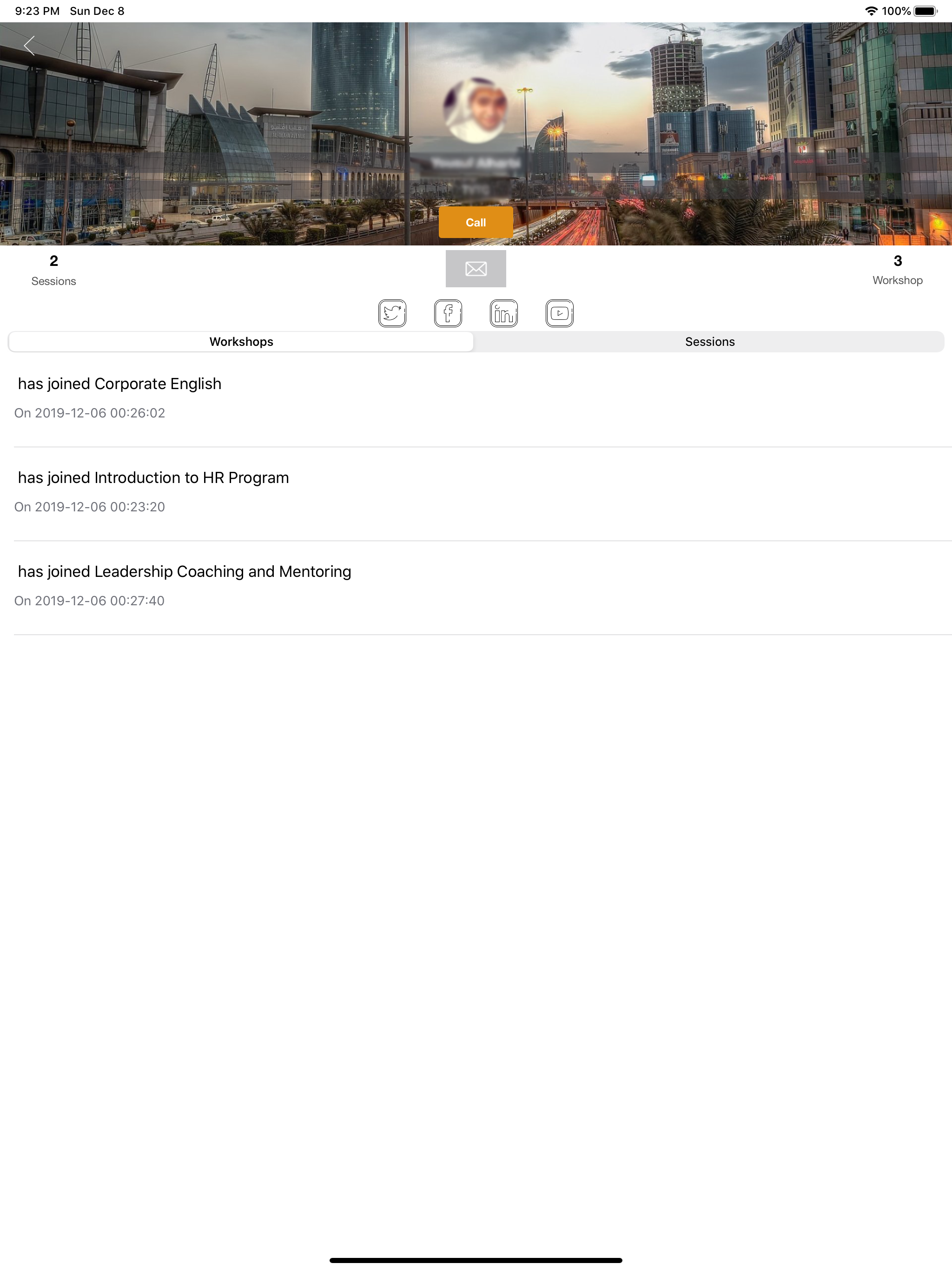
Task: Tap the envelope email button
Action: (x=476, y=268)
